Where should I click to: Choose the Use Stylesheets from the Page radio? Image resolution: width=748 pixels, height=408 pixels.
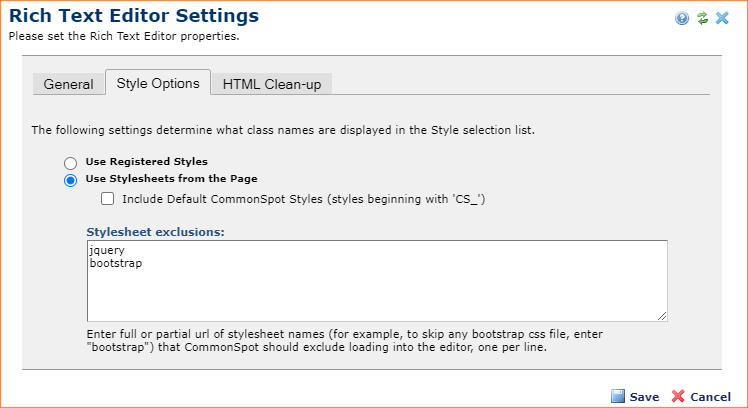pyautogui.click(x=71, y=180)
